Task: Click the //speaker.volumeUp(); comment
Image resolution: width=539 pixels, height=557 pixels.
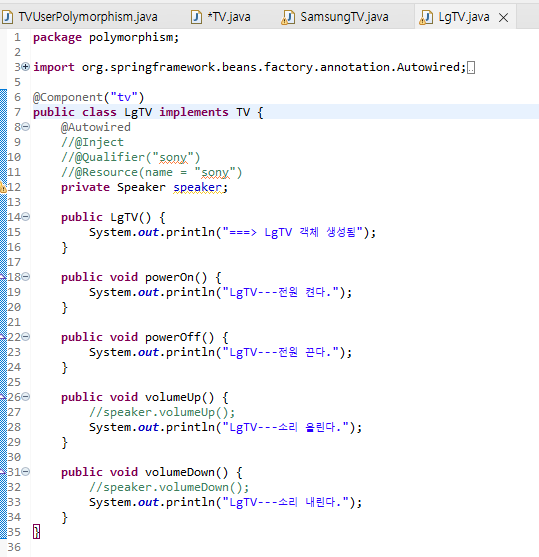Action: (162, 412)
